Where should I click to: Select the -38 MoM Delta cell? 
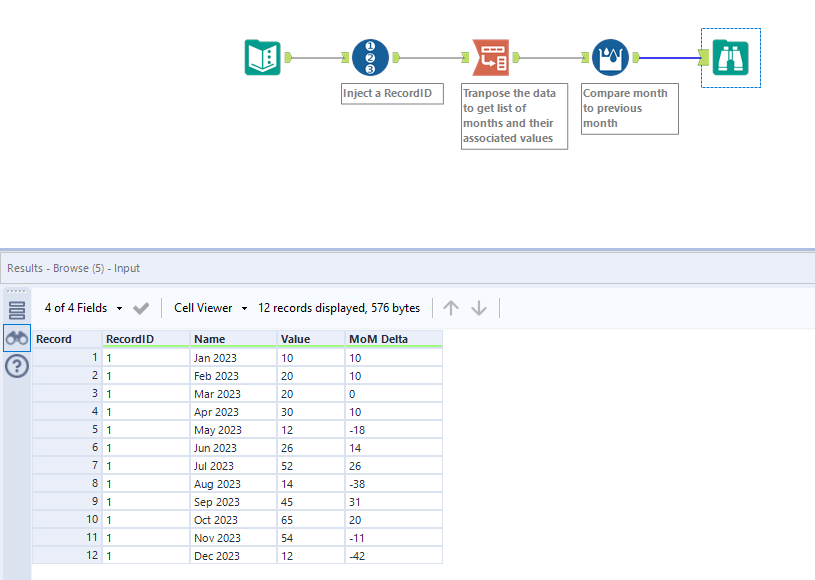coord(393,483)
